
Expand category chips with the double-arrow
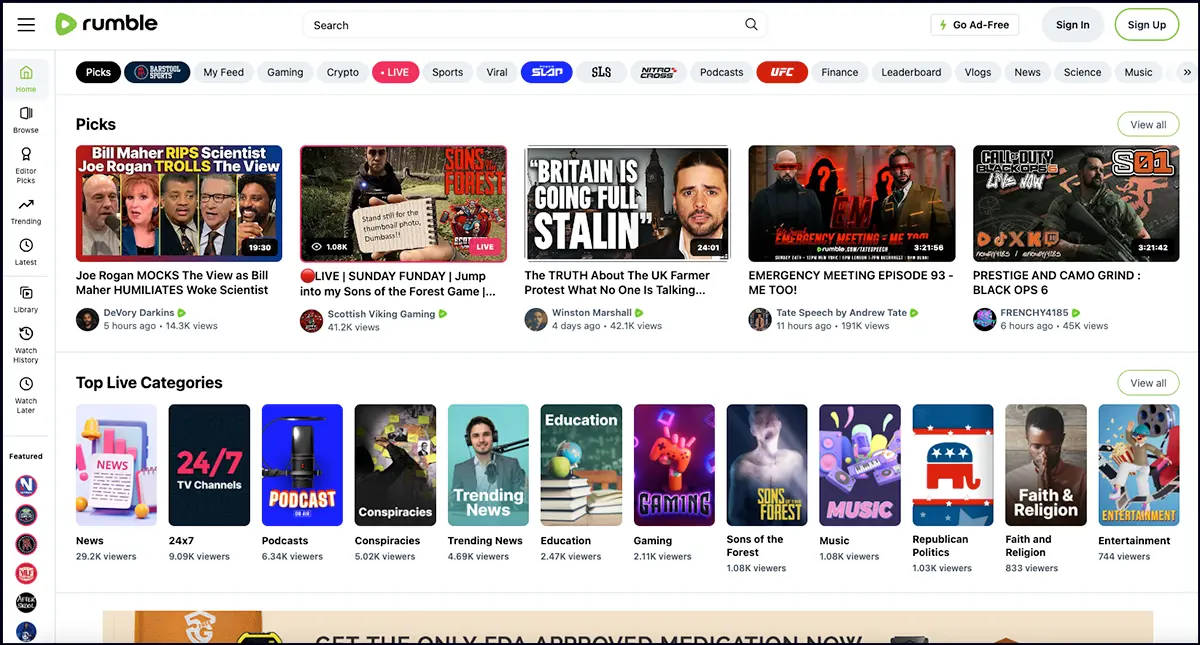tap(1187, 72)
